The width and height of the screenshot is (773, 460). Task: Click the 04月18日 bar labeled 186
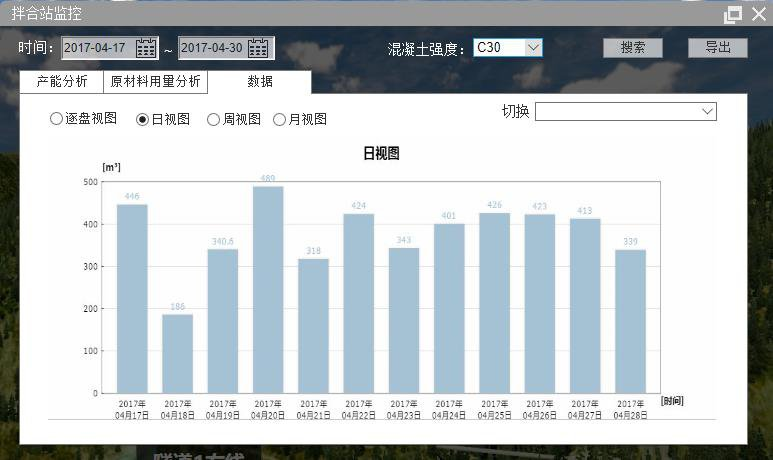177,354
